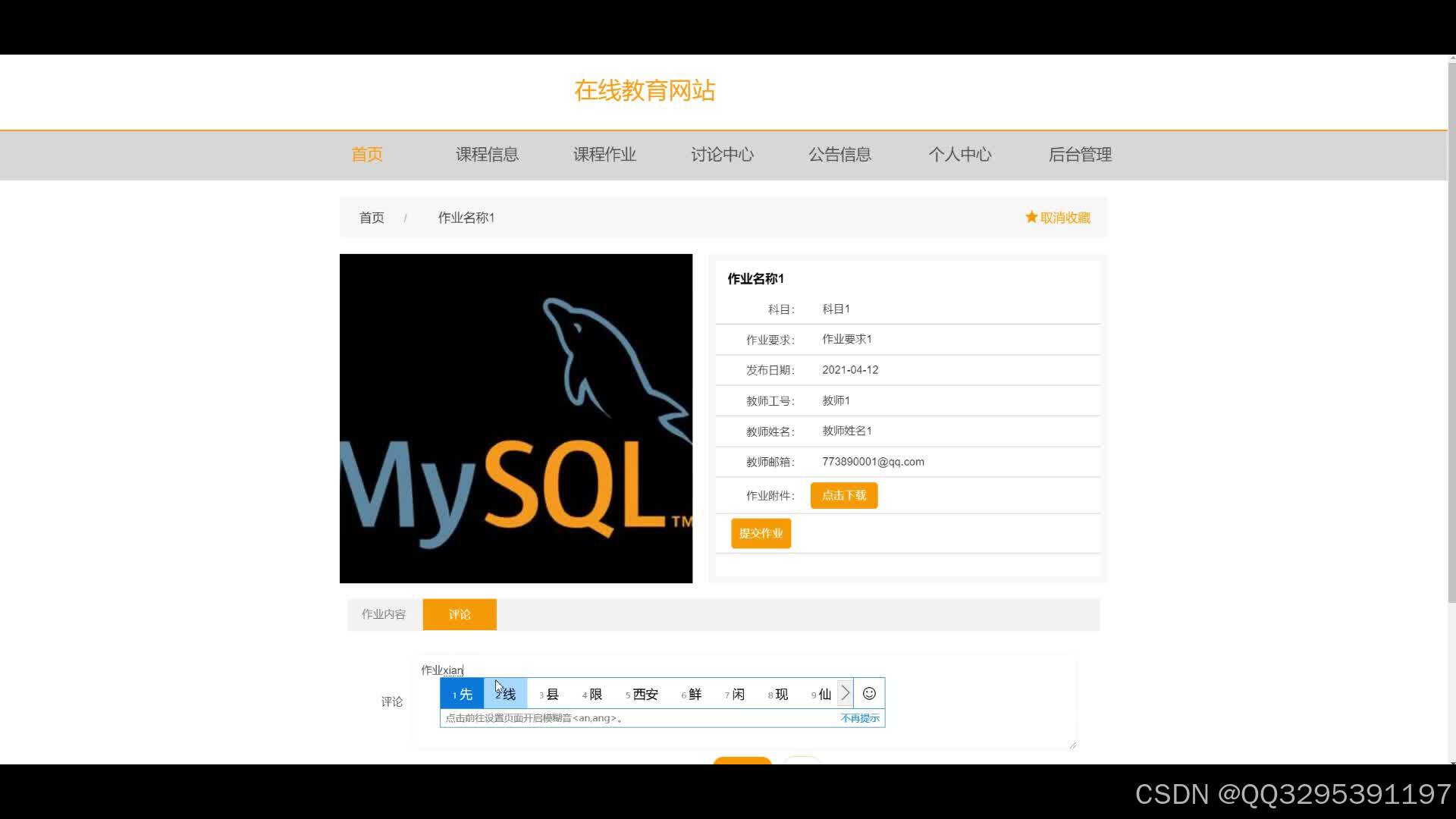Click 取消收藏 link
This screenshot has height=819, width=1456.
click(x=1065, y=218)
